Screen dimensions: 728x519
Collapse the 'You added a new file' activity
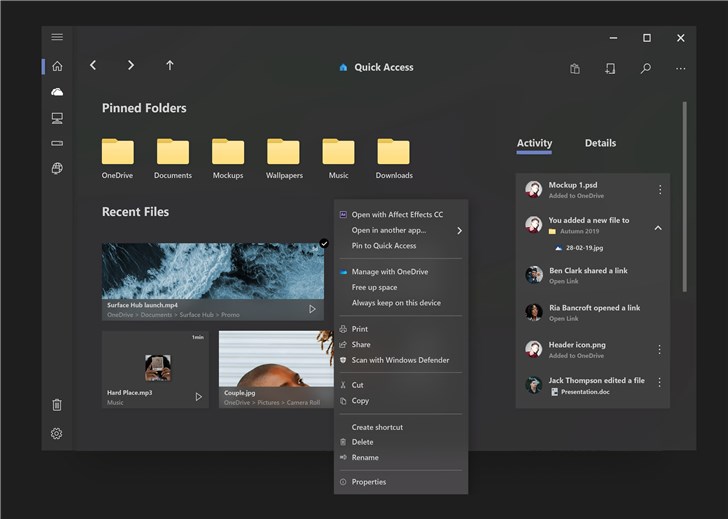click(657, 228)
